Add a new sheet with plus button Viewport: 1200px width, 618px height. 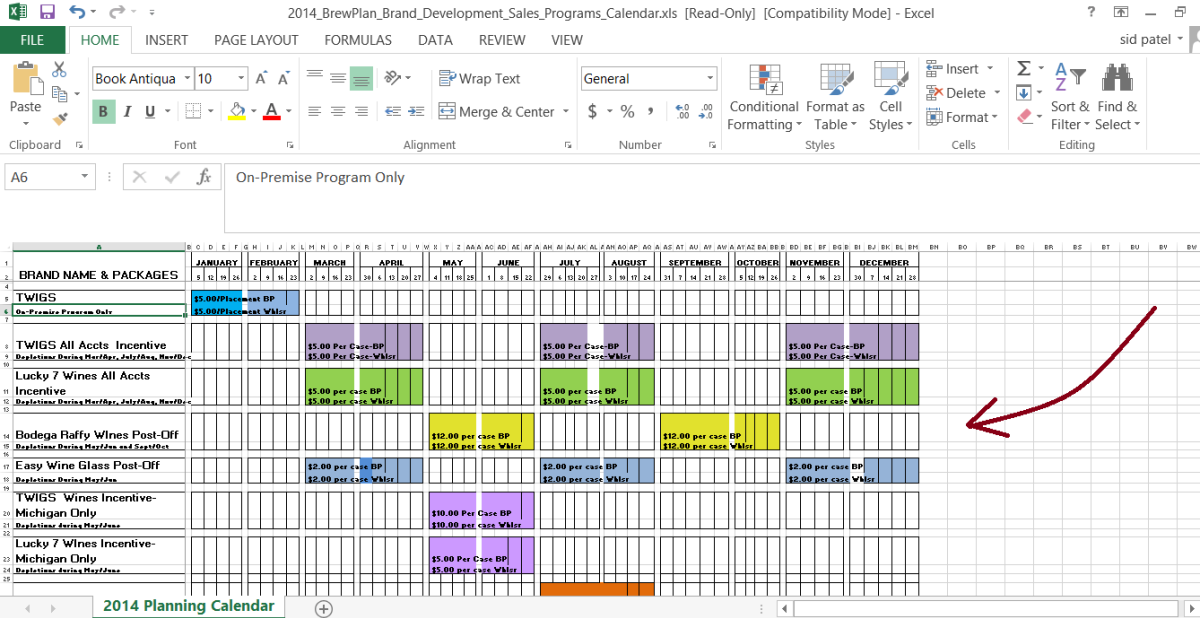[x=323, y=607]
